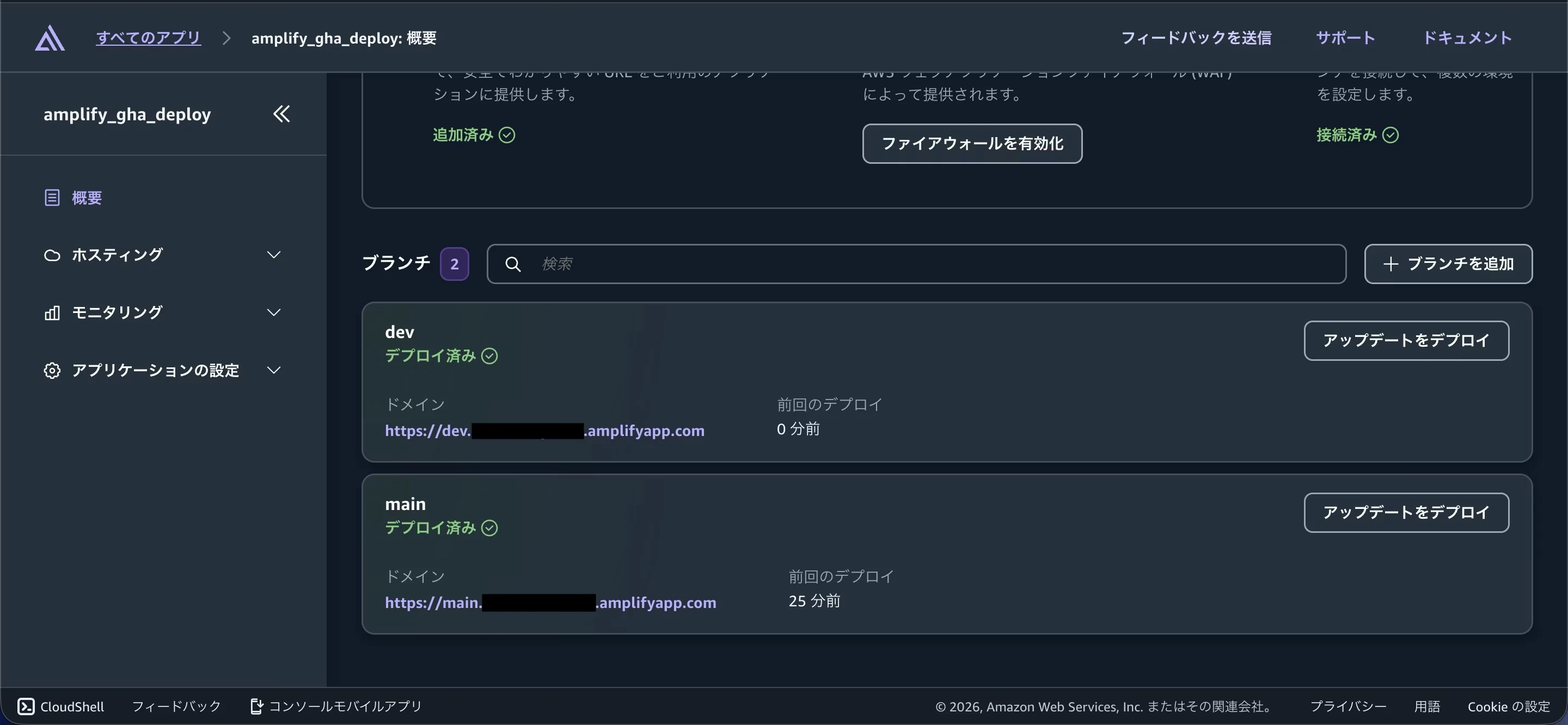This screenshot has width=1568, height=725.
Task: Click the 追加済み status text
Action: click(x=463, y=134)
